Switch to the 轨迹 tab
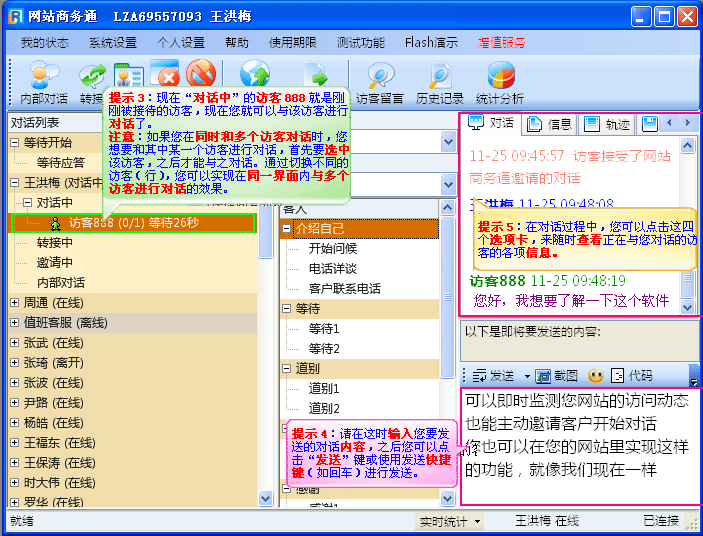 coord(608,124)
